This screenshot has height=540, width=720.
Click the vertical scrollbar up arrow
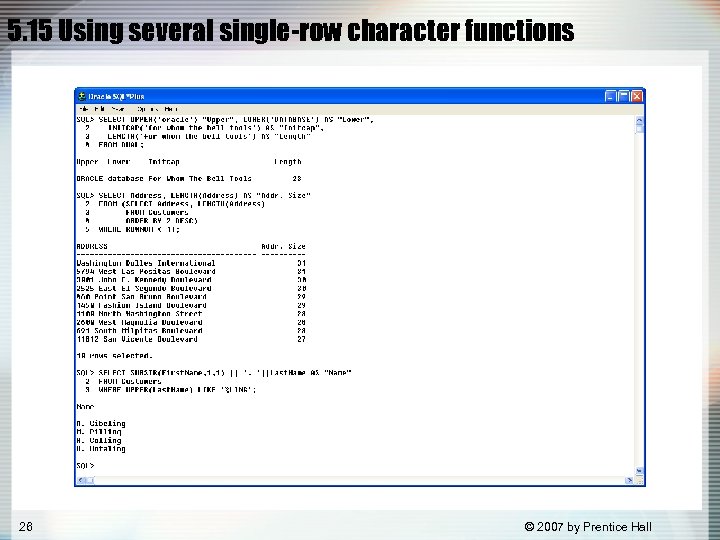[639, 121]
